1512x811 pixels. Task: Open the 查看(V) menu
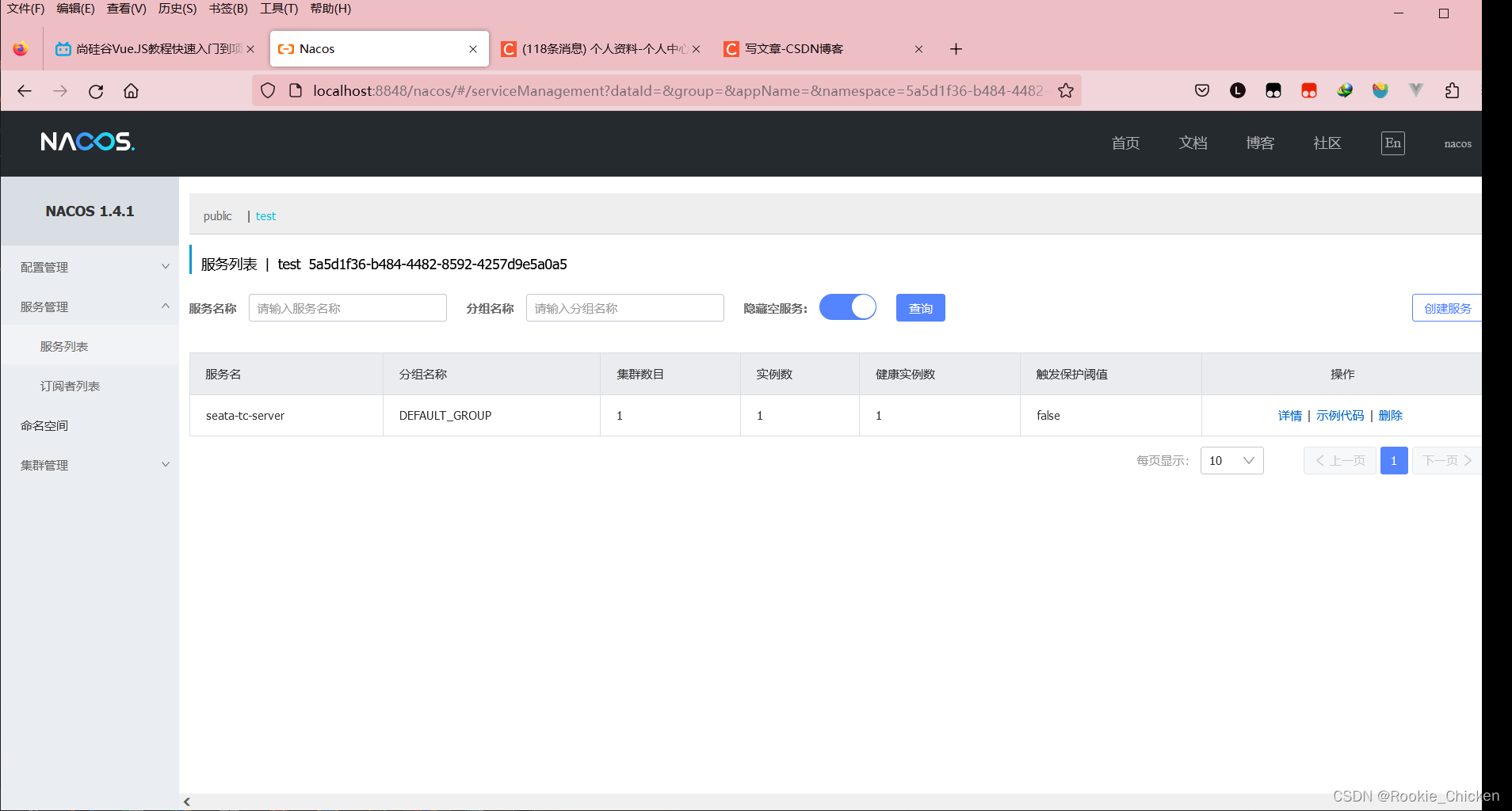(x=127, y=9)
